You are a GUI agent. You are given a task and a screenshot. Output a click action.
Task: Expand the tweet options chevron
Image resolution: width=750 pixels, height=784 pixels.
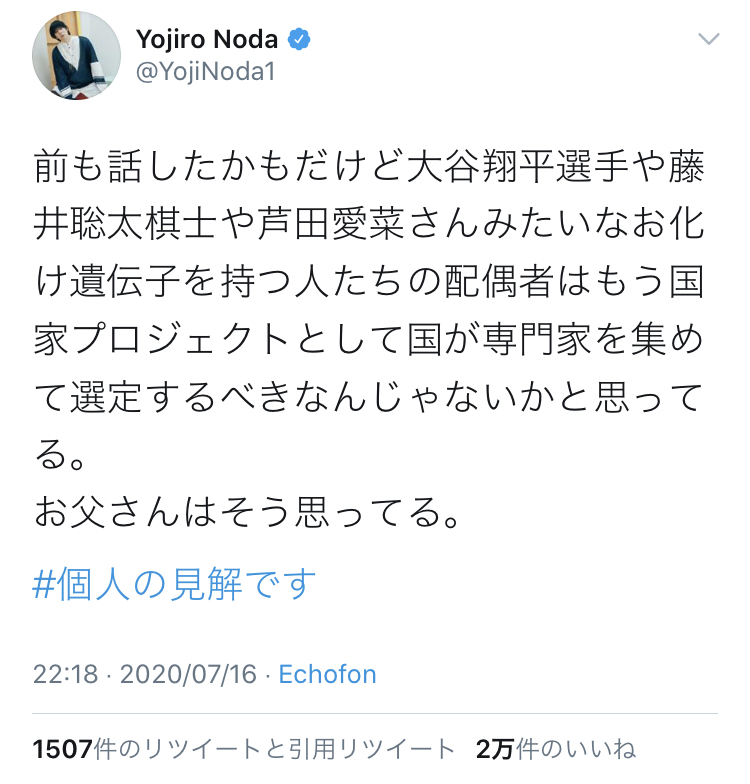(708, 39)
